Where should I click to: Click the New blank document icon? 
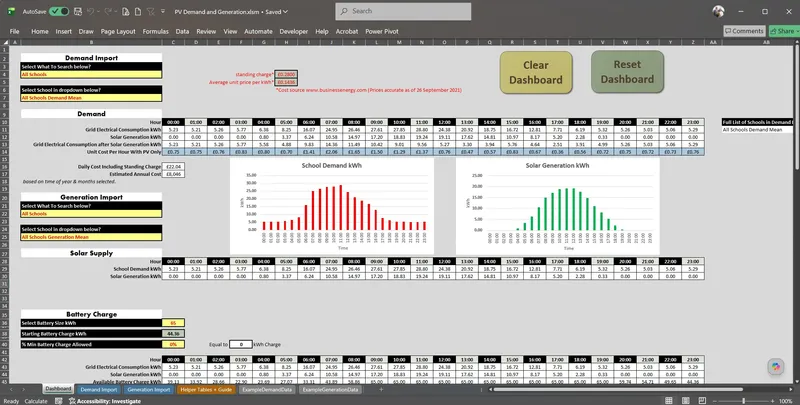pos(138,11)
